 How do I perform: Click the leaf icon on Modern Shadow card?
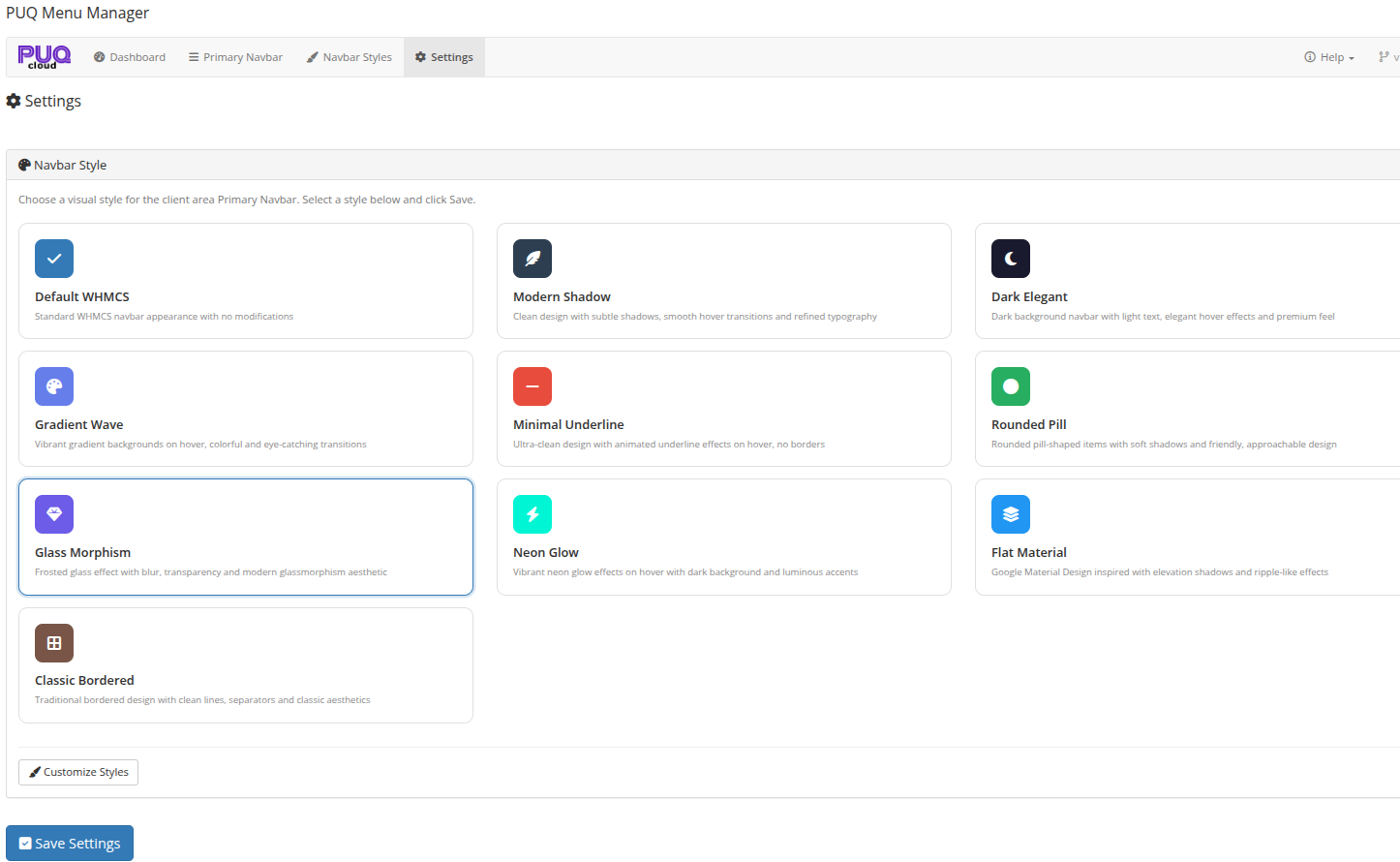click(533, 259)
